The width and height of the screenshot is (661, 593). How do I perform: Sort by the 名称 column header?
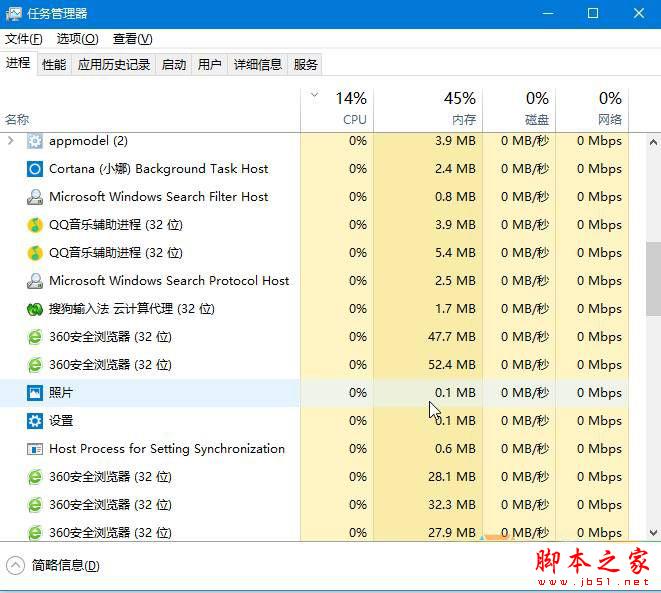150,110
